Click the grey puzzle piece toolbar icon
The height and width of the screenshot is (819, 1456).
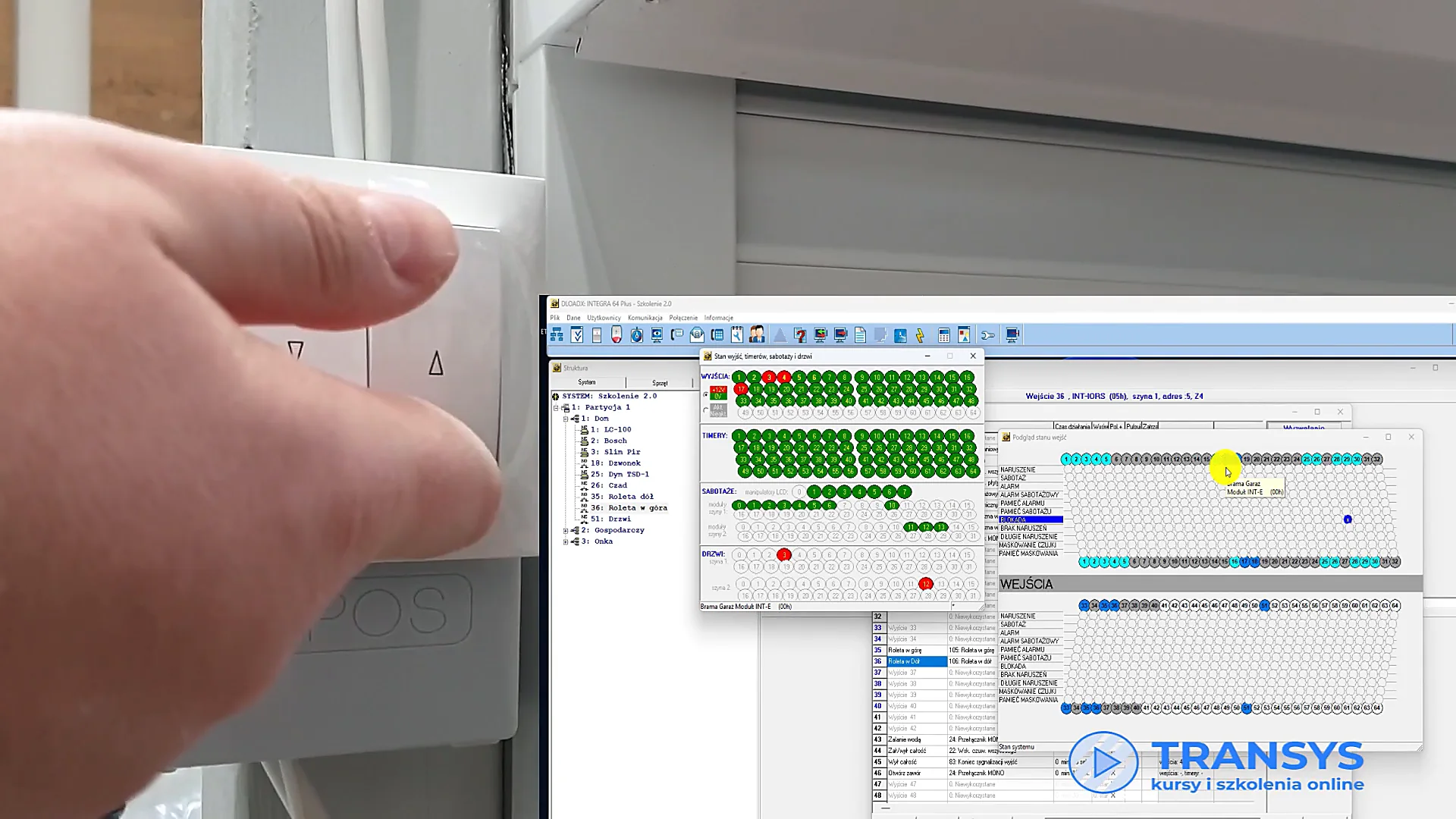[x=880, y=335]
